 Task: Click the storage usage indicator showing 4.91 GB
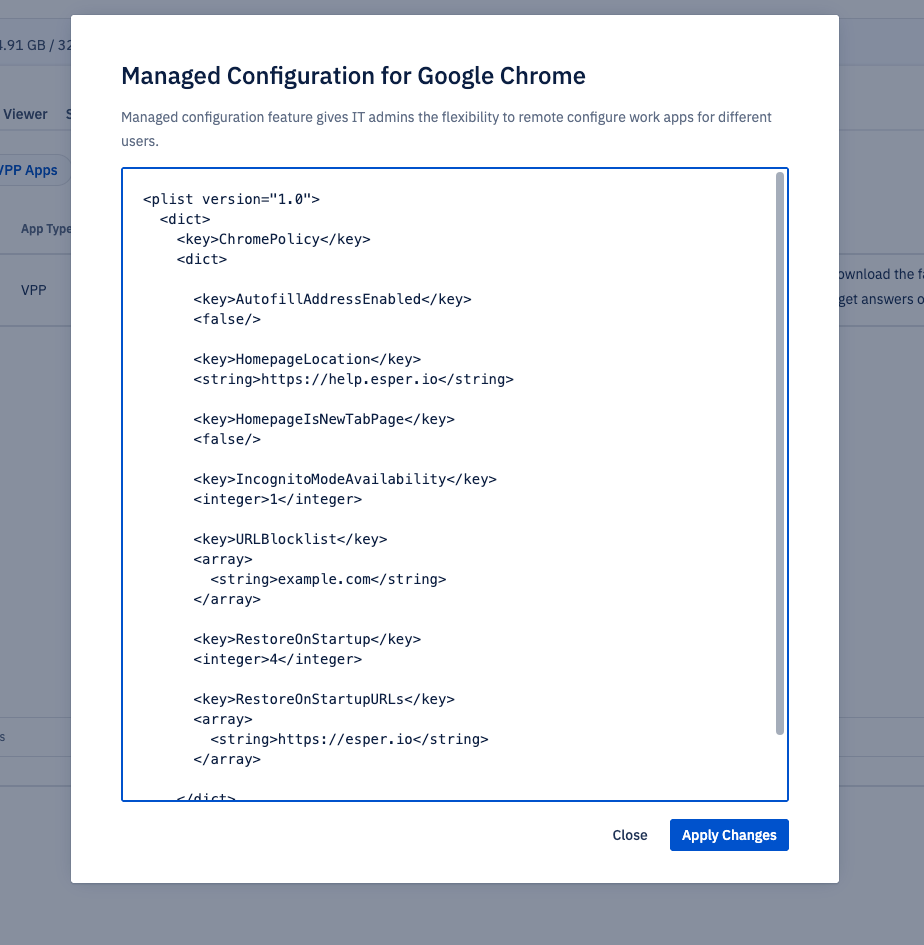(x=30, y=45)
